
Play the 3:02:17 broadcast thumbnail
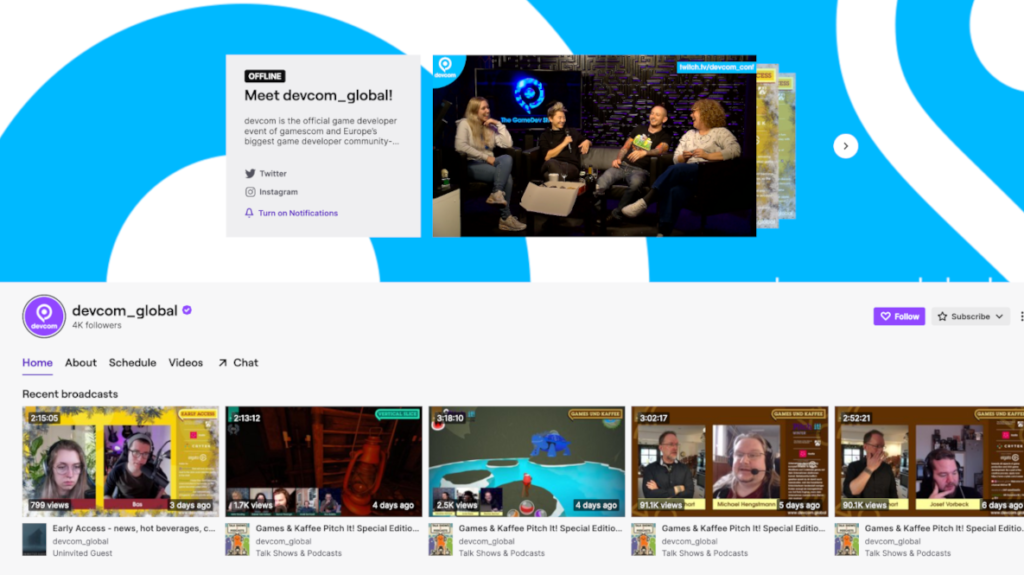730,461
